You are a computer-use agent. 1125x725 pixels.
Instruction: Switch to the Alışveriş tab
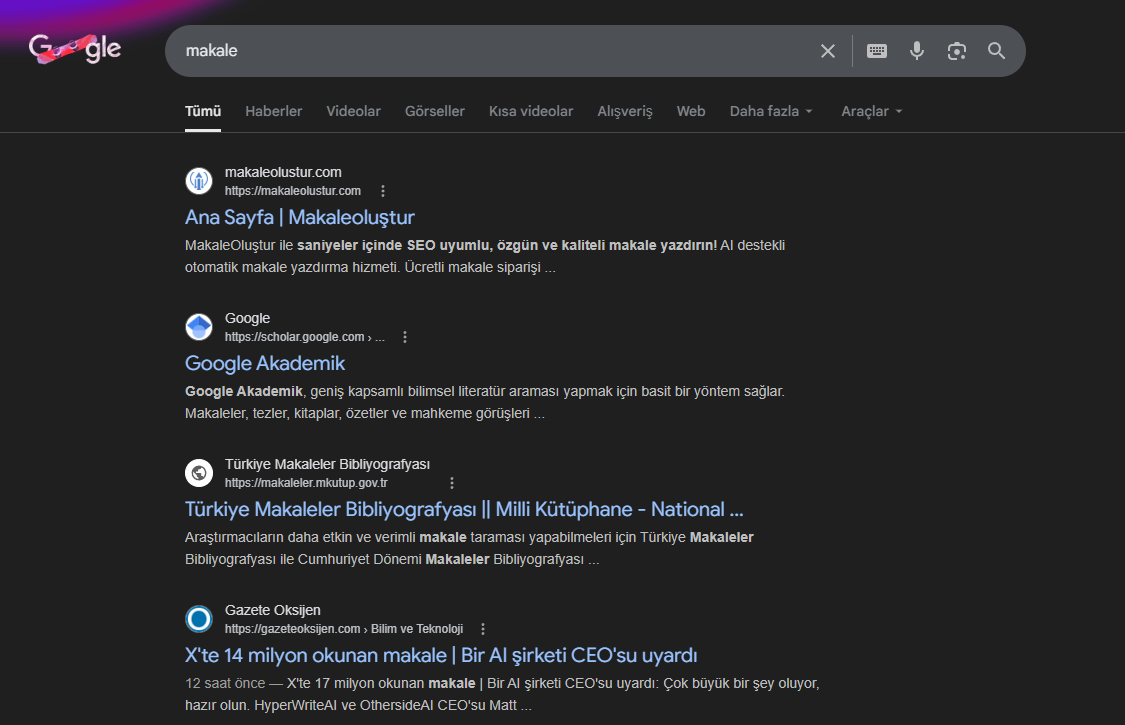pyautogui.click(x=625, y=111)
